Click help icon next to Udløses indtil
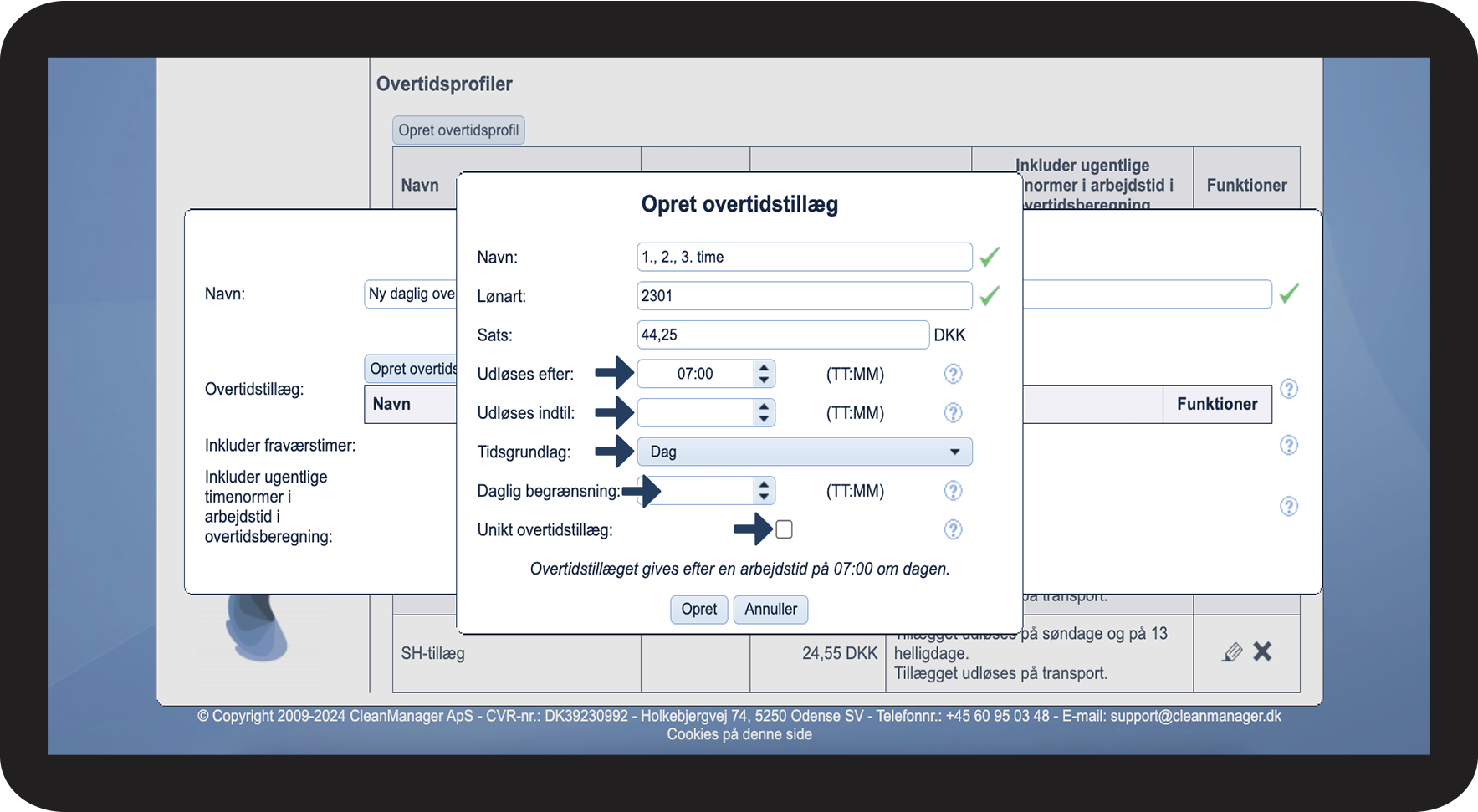This screenshot has width=1478, height=812. coord(953,413)
